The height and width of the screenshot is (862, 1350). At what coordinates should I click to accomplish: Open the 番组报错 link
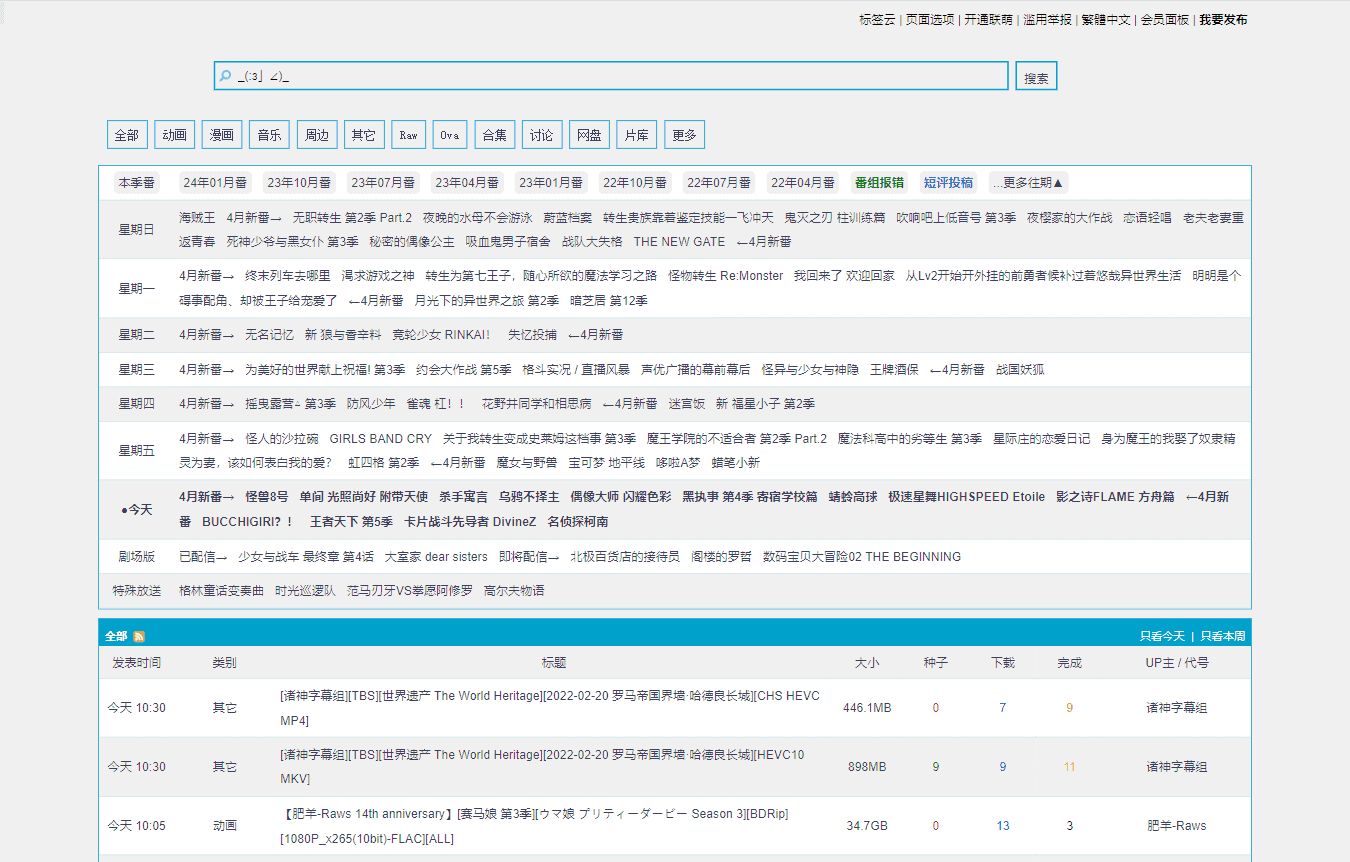879,183
